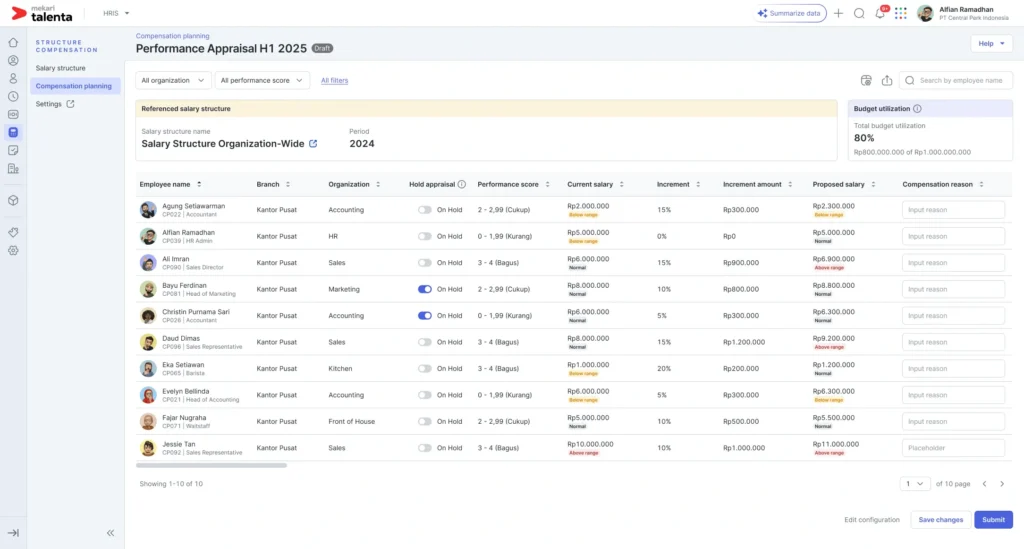Open external link beside Salary Structure Organization-Wide

[x=313, y=144]
